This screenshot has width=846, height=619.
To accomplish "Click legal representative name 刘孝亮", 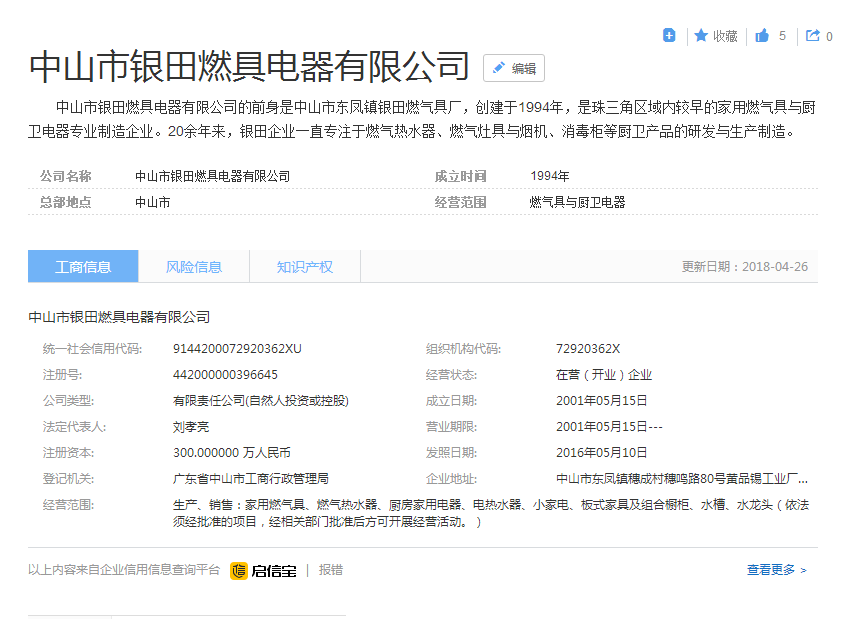I will [192, 427].
